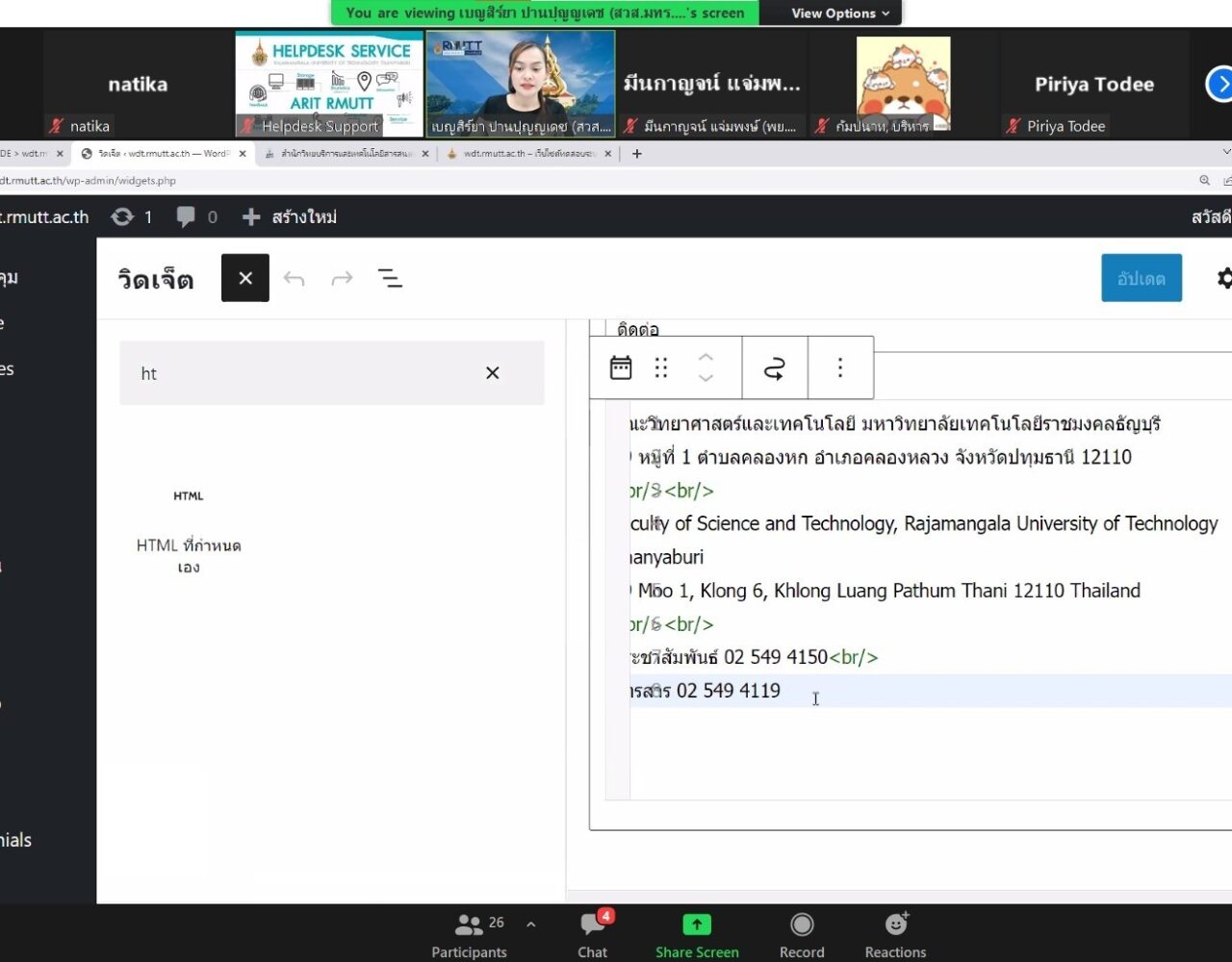This screenshot has height=962, width=1232.
Task: Open Zoom Reactions menu
Action: click(895, 935)
